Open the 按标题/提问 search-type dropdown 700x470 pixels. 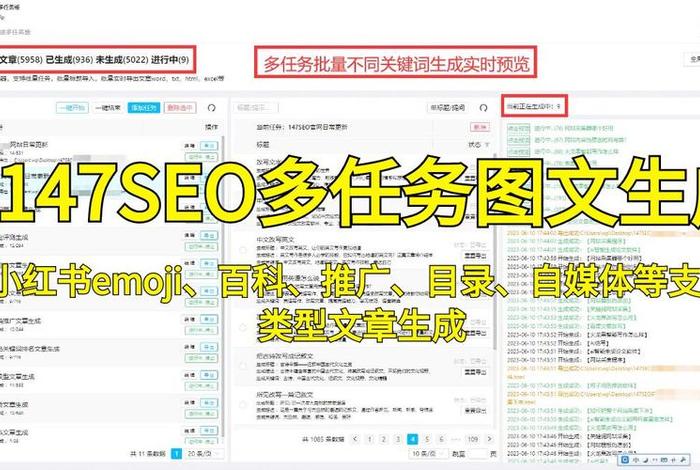447,108
